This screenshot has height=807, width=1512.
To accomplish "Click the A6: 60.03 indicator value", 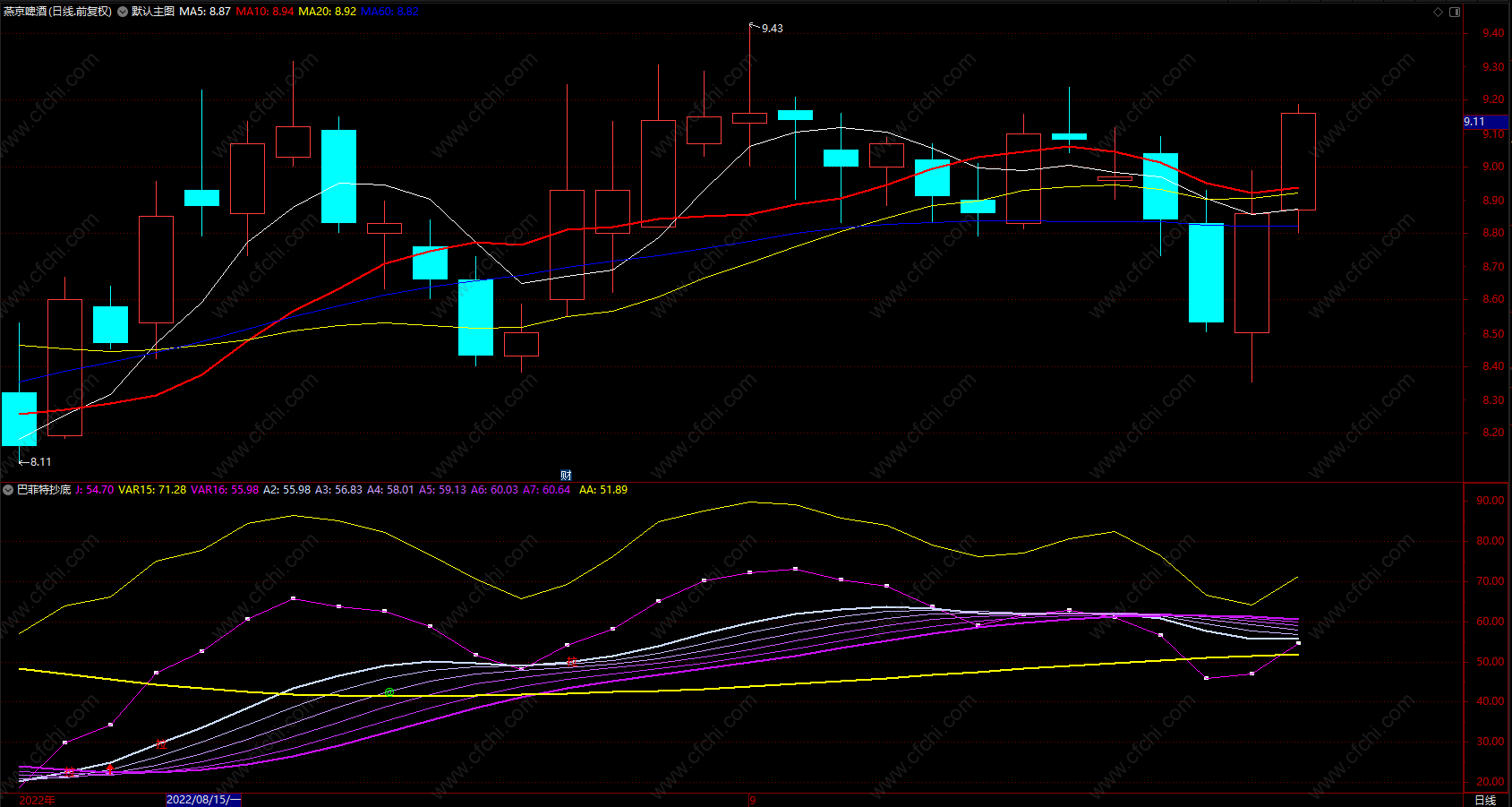I will 494,490.
